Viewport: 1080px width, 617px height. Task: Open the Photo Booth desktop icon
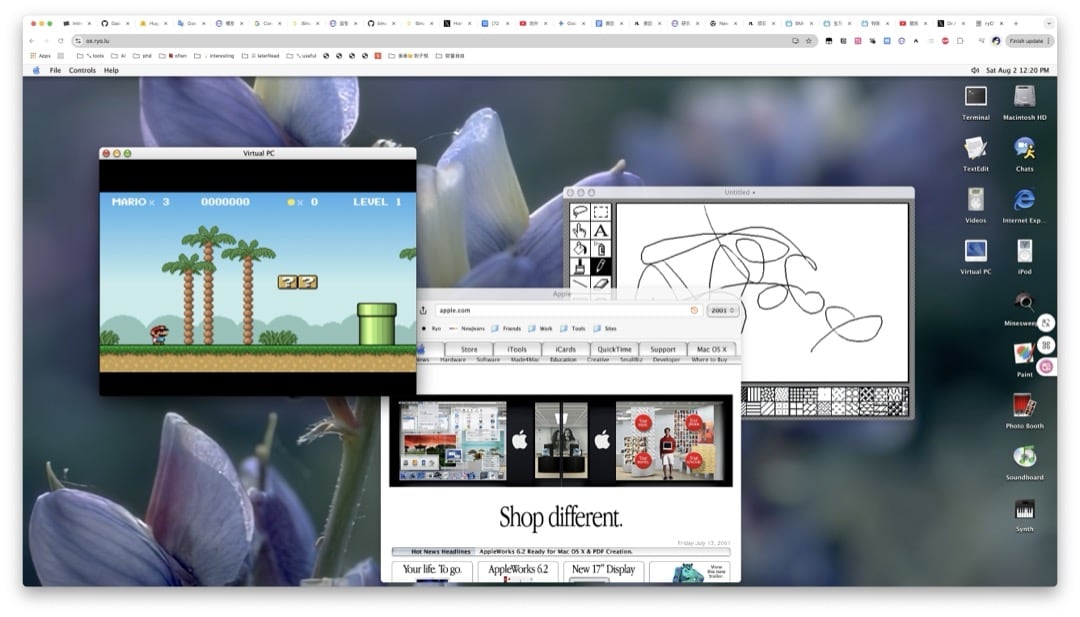coord(1024,411)
